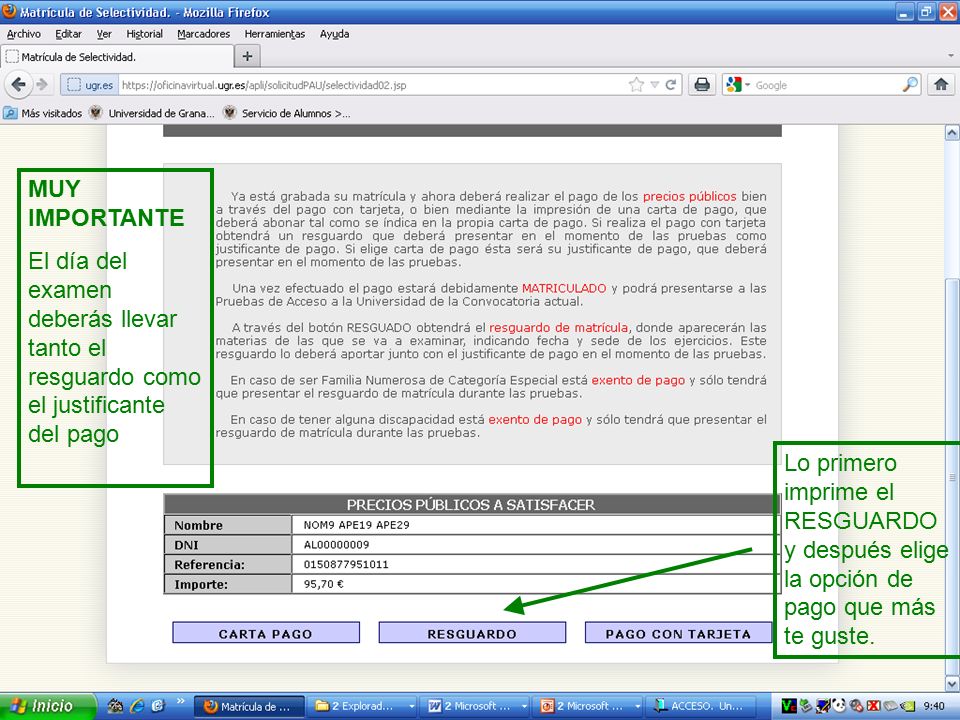The image size is (960, 720).
Task: Click the forward navigation arrow
Action: click(42, 84)
